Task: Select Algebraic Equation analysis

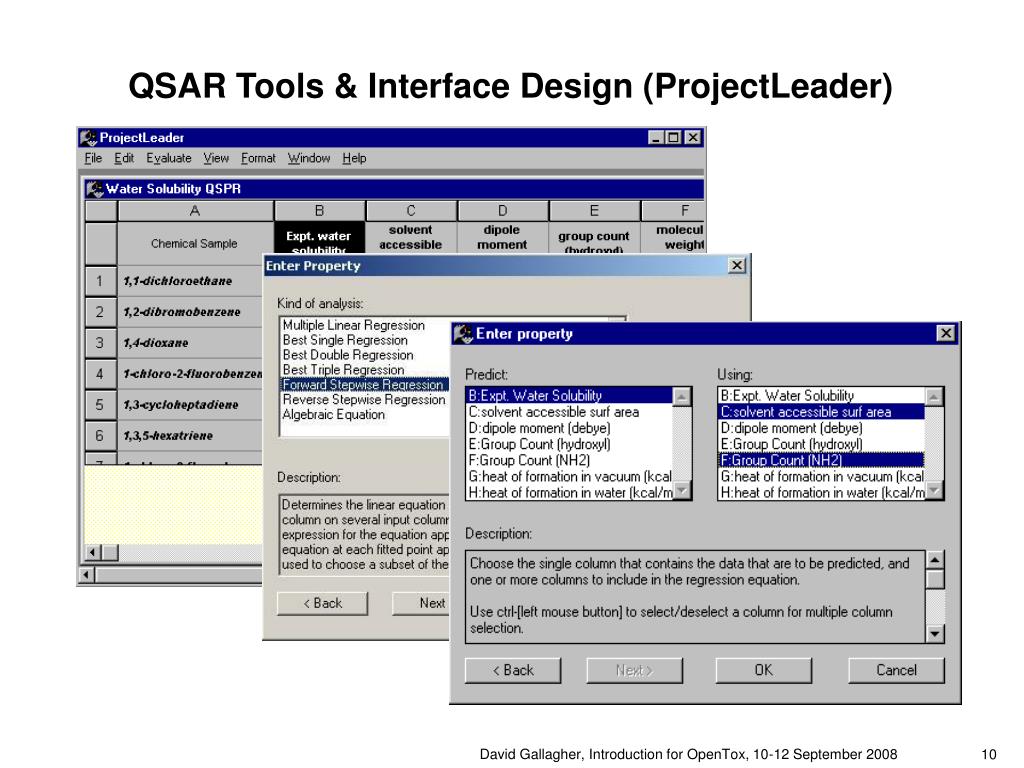Action: click(333, 415)
